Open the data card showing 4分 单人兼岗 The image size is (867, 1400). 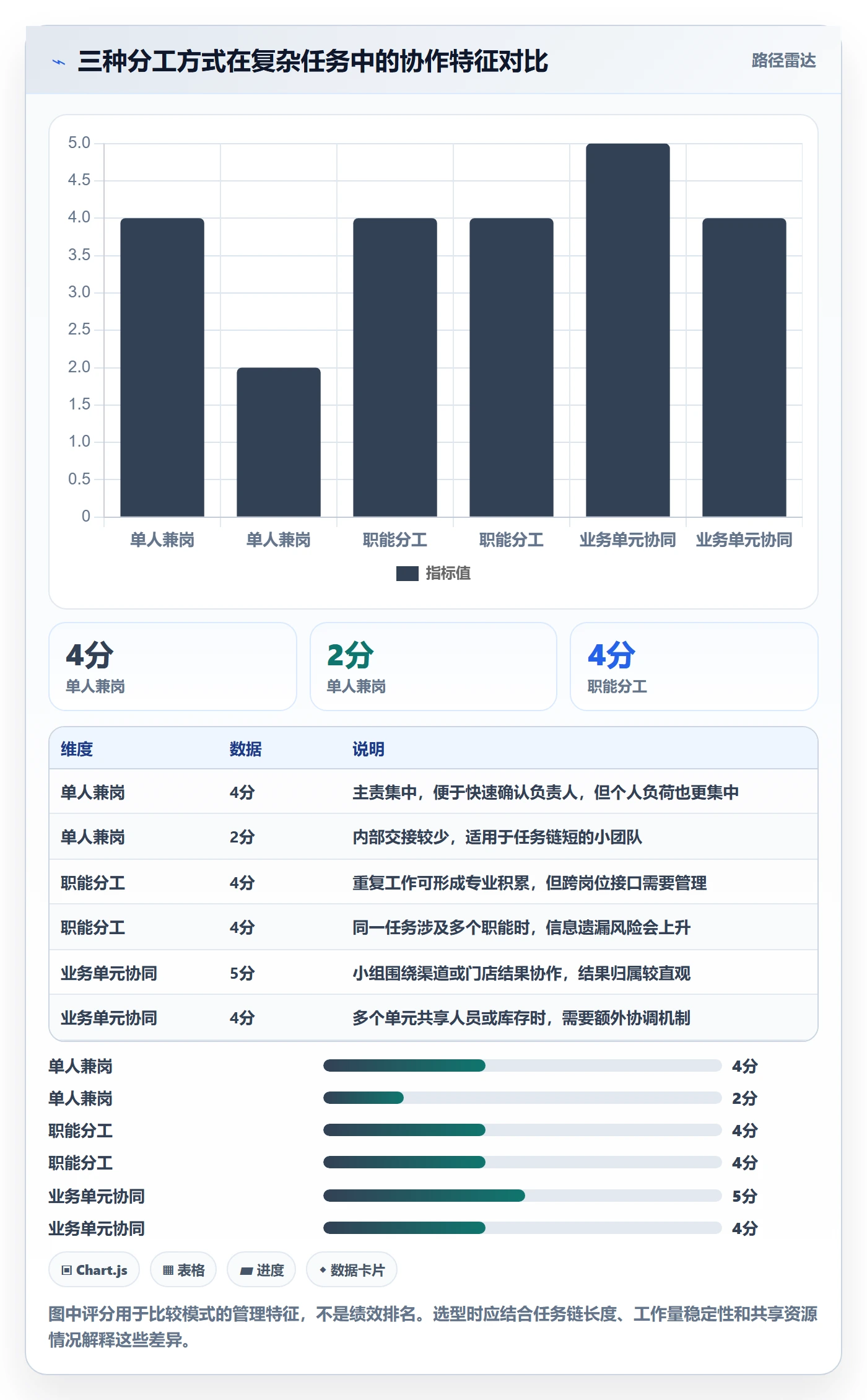coord(173,667)
